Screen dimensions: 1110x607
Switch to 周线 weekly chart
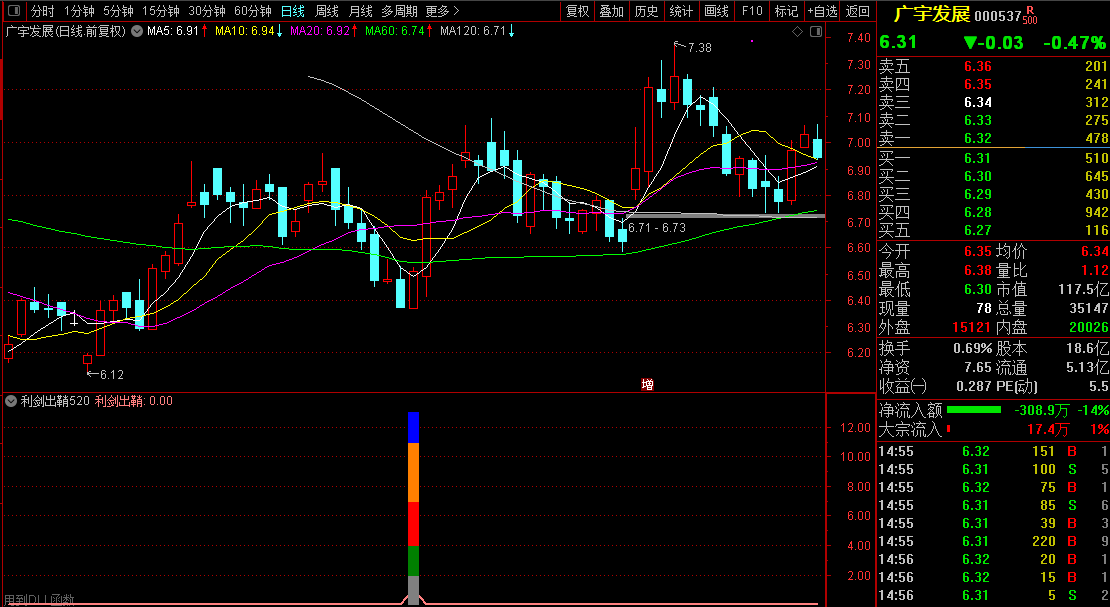(x=326, y=12)
